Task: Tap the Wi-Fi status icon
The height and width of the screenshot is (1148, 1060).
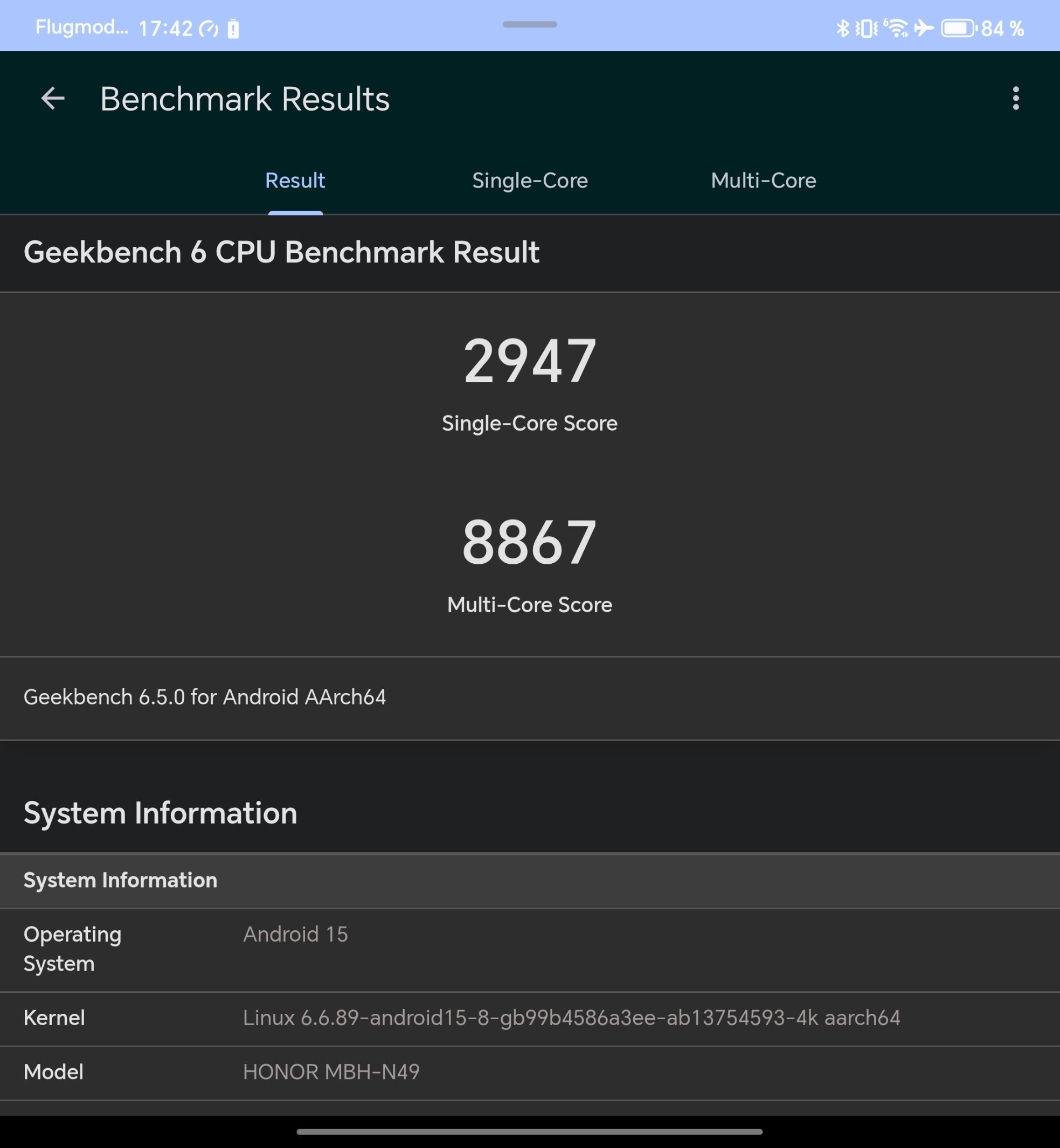Action: point(896,28)
